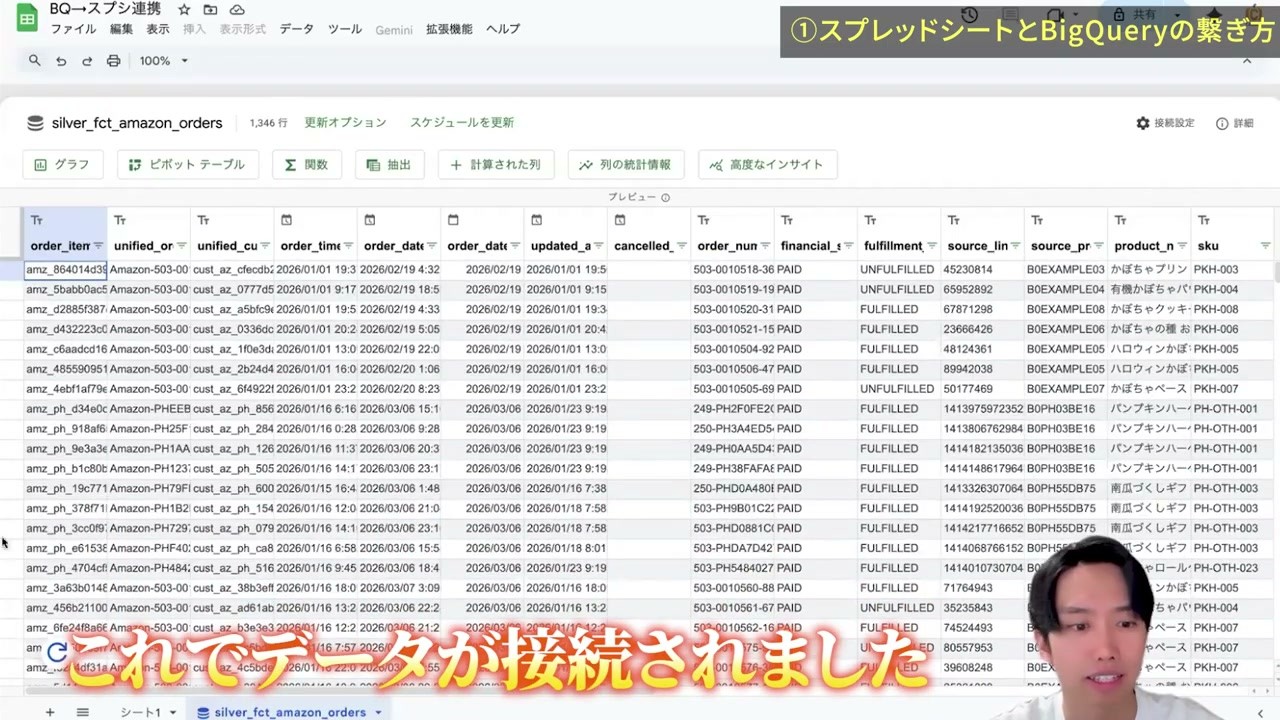Click the グラフ chart button

pos(62,164)
